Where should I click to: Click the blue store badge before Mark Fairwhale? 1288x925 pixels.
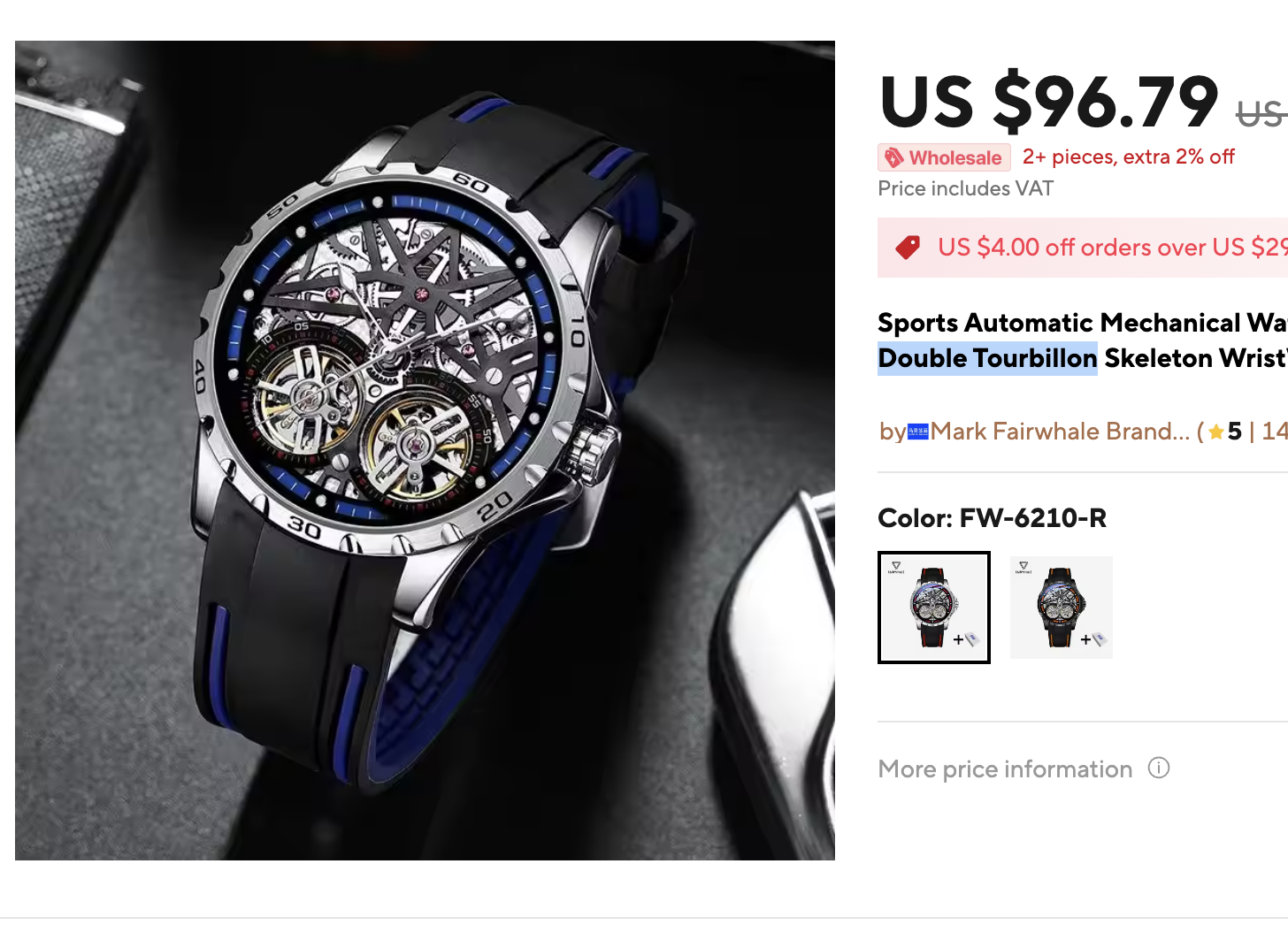click(918, 432)
